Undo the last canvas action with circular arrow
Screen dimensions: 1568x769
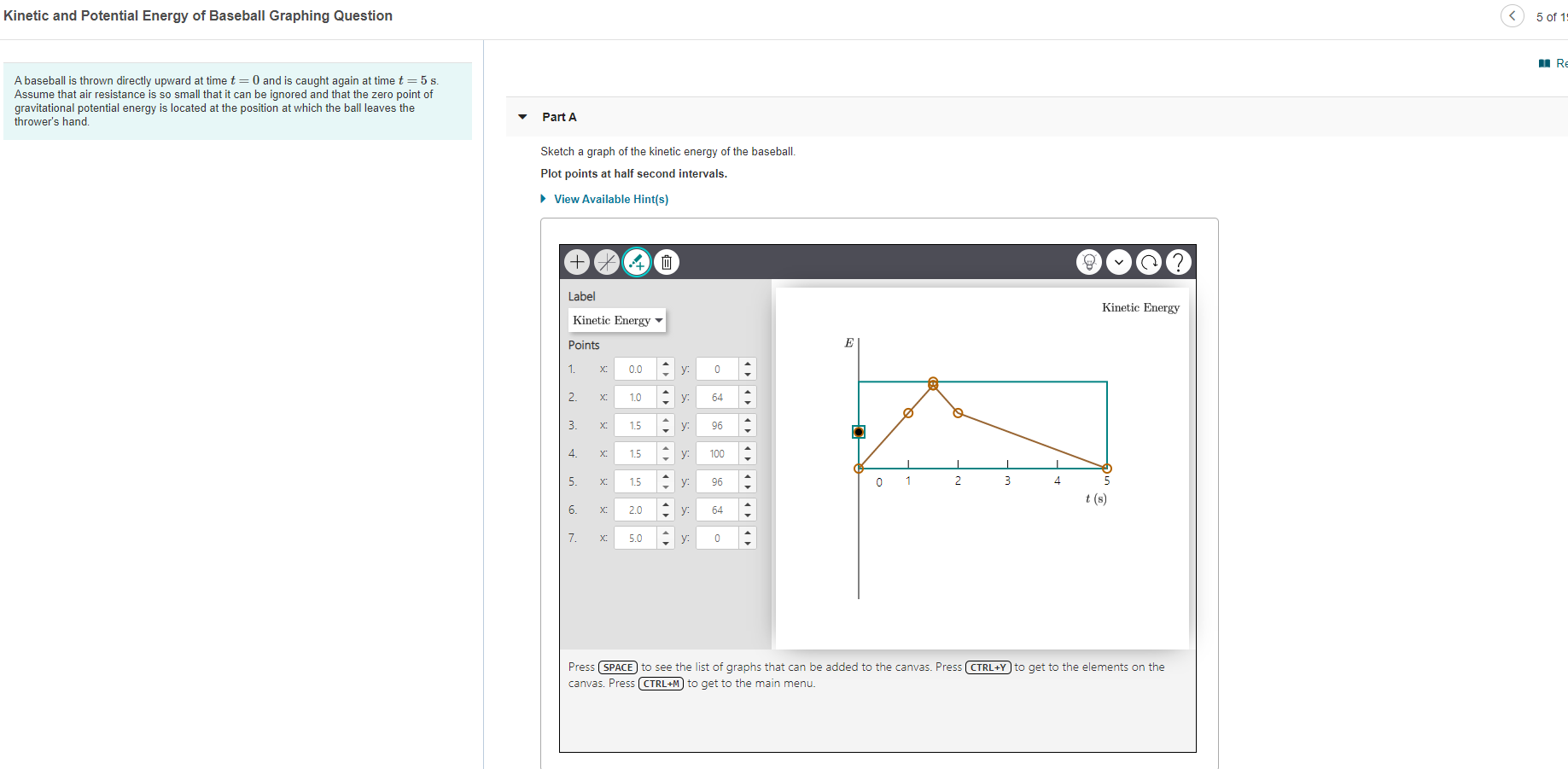pyautogui.click(x=1149, y=262)
